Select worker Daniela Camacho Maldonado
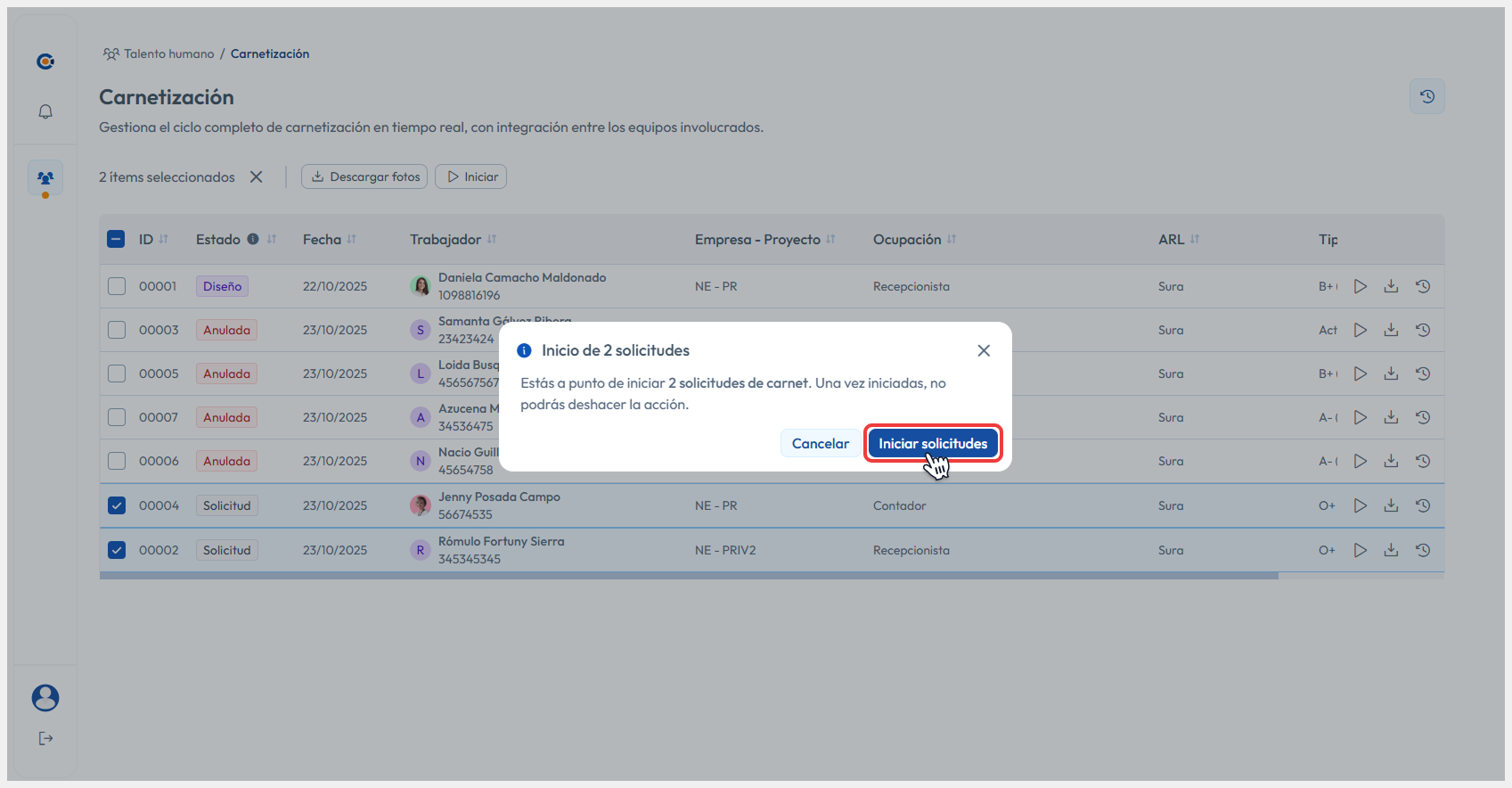The image size is (1512, 788). (x=522, y=277)
